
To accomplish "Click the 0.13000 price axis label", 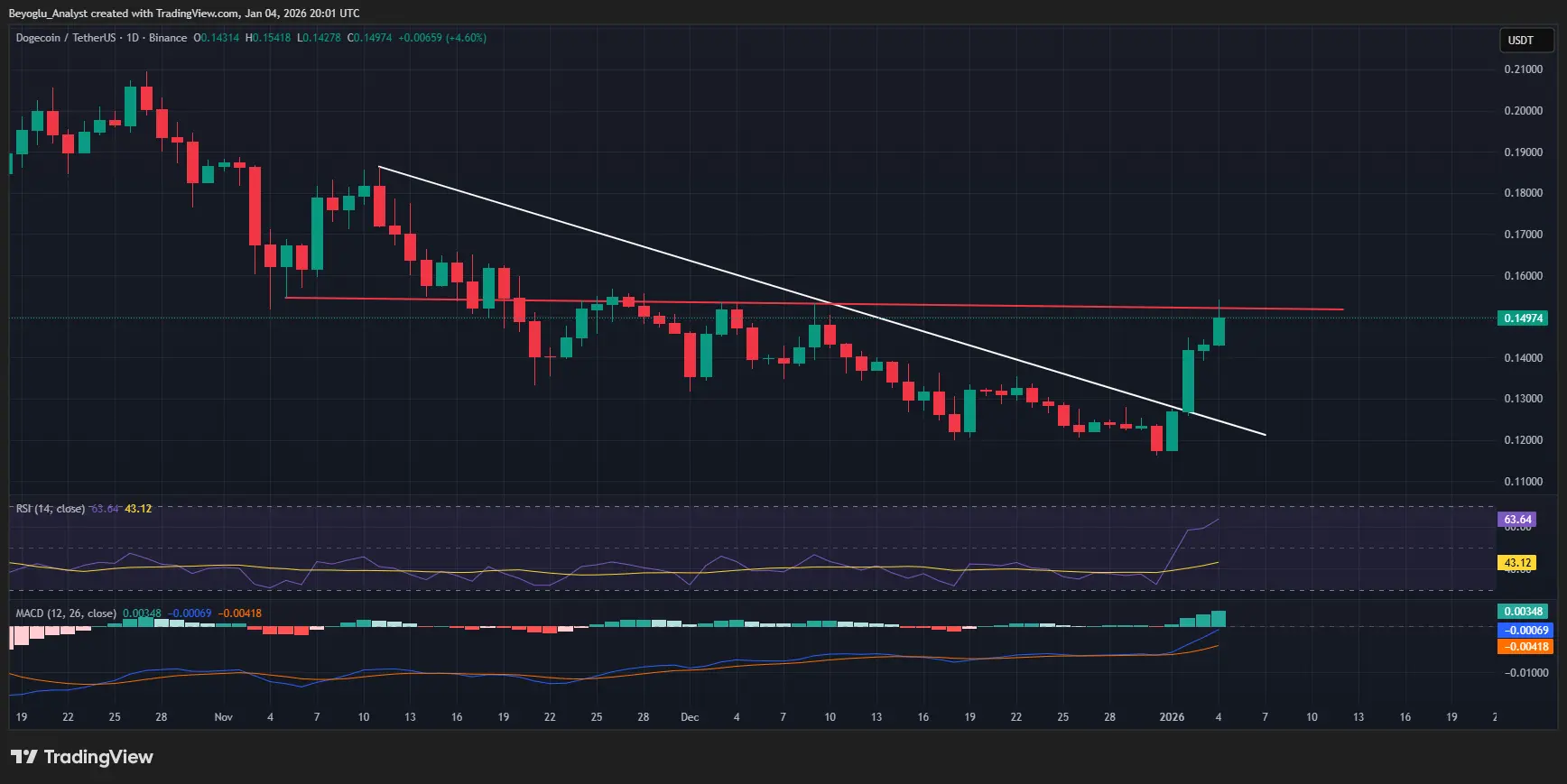I will click(x=1523, y=399).
